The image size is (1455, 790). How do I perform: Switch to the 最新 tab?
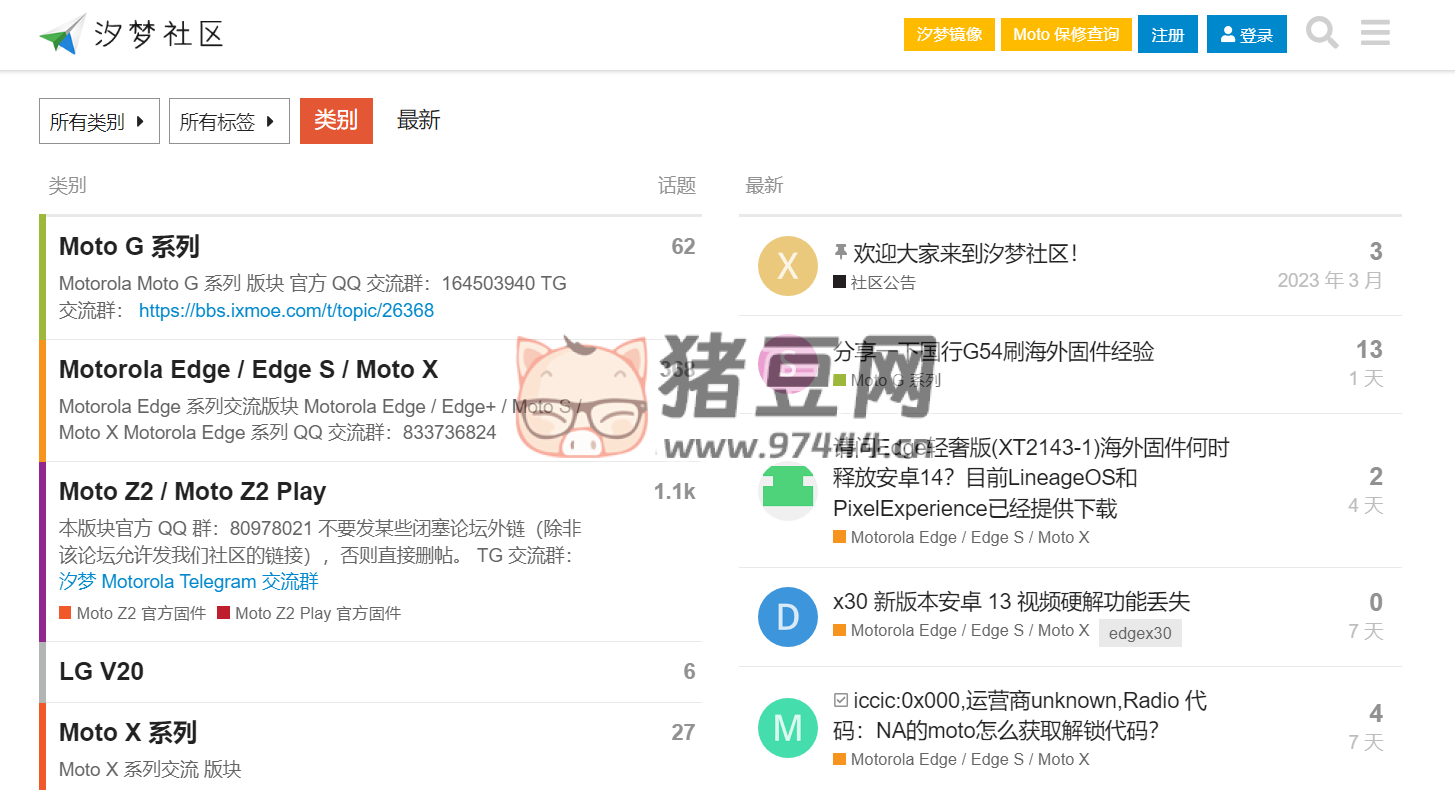point(419,120)
